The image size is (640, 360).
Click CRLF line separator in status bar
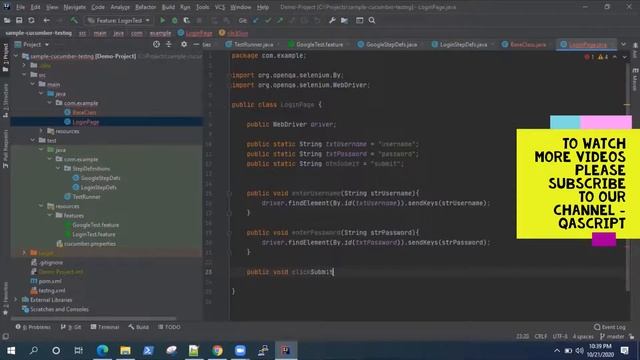pyautogui.click(x=540, y=336)
